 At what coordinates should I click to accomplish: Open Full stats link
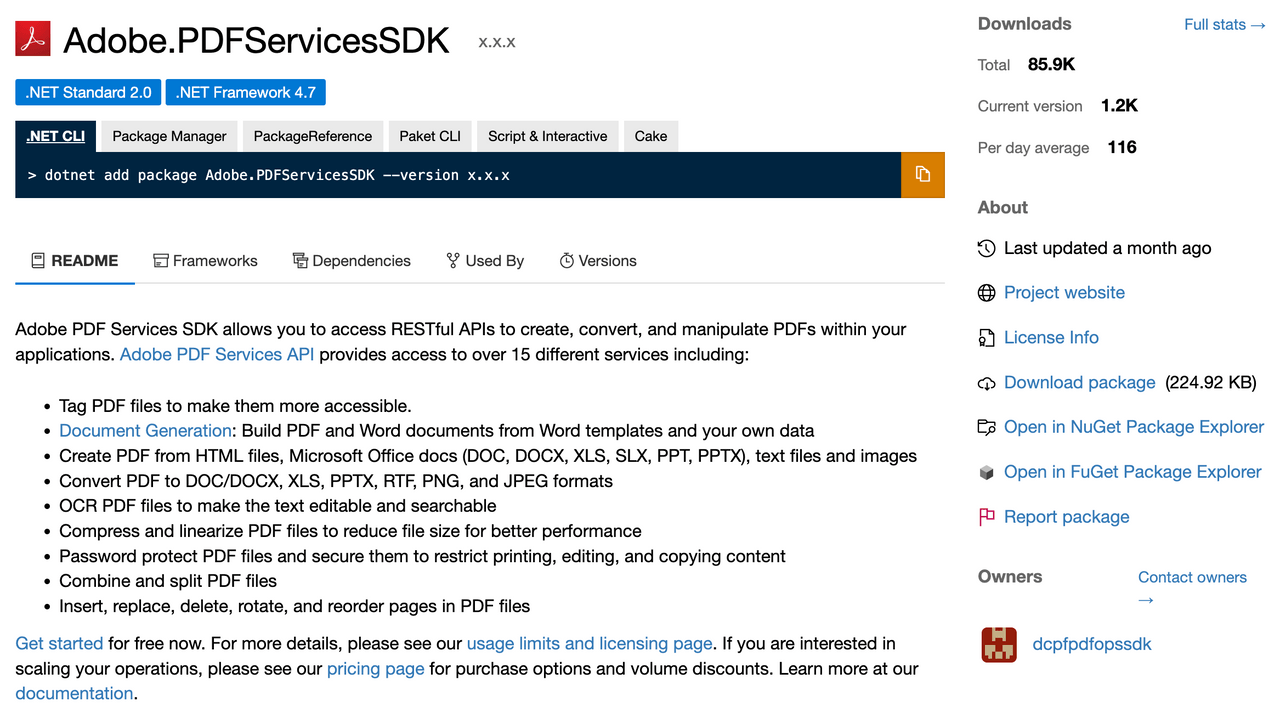point(1225,25)
